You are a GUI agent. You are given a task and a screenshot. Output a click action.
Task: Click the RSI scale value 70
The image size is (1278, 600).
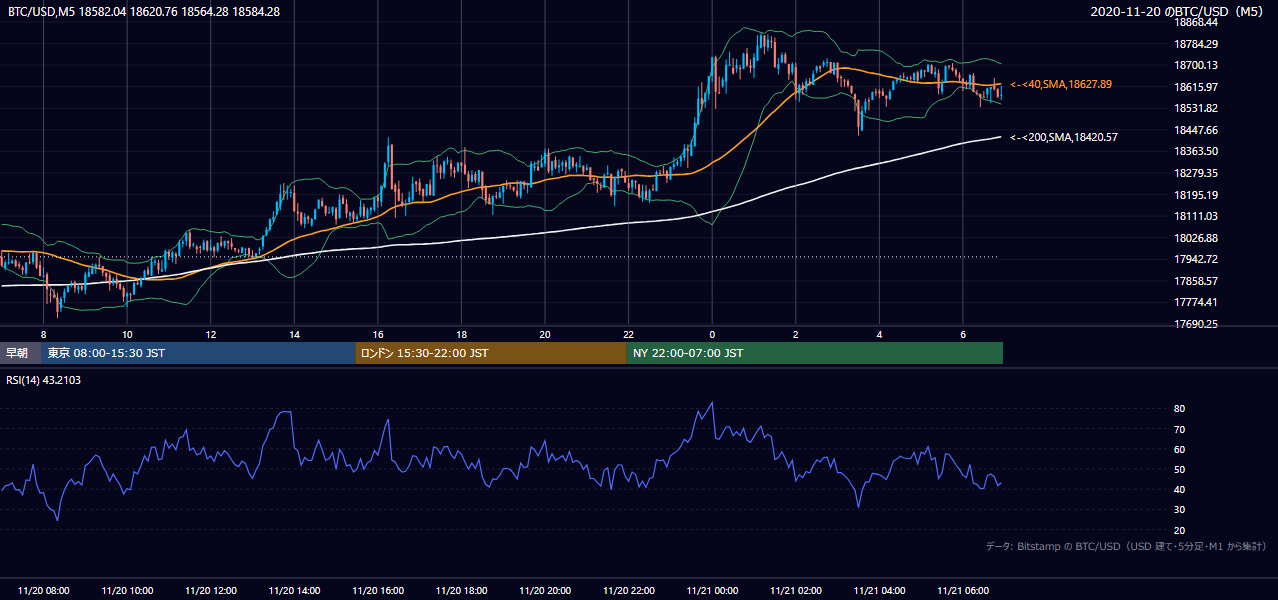click(1180, 429)
